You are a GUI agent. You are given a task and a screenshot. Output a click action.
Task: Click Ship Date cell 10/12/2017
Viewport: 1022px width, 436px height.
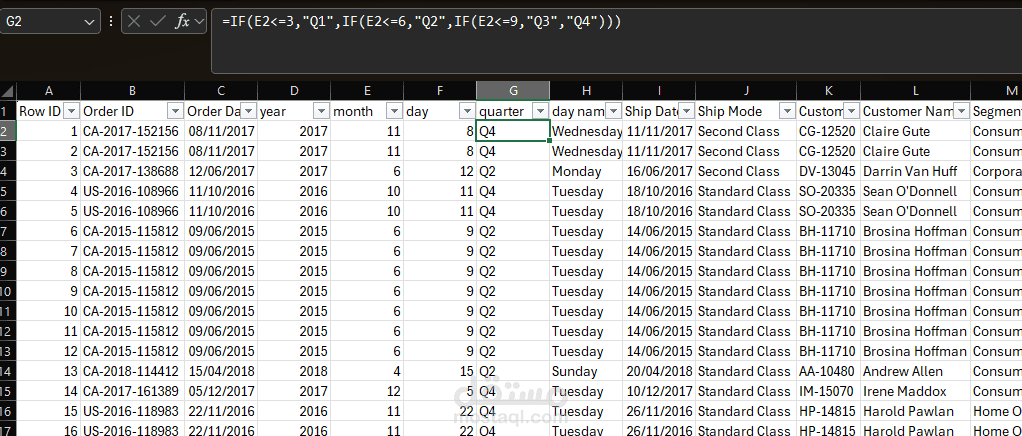click(x=659, y=392)
